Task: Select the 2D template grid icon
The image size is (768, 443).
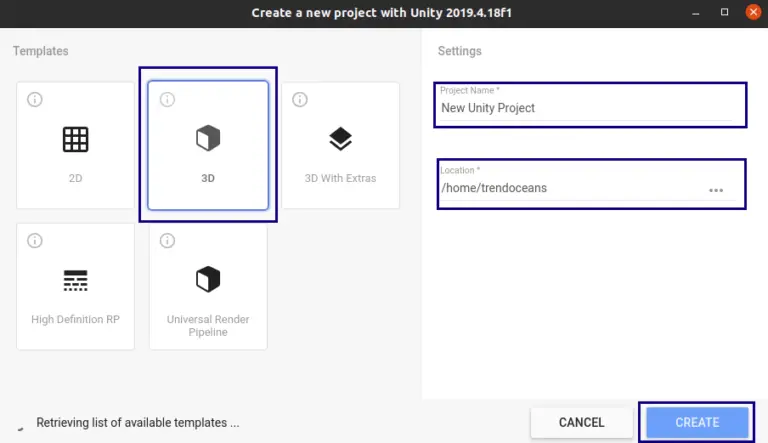Action: [75, 139]
